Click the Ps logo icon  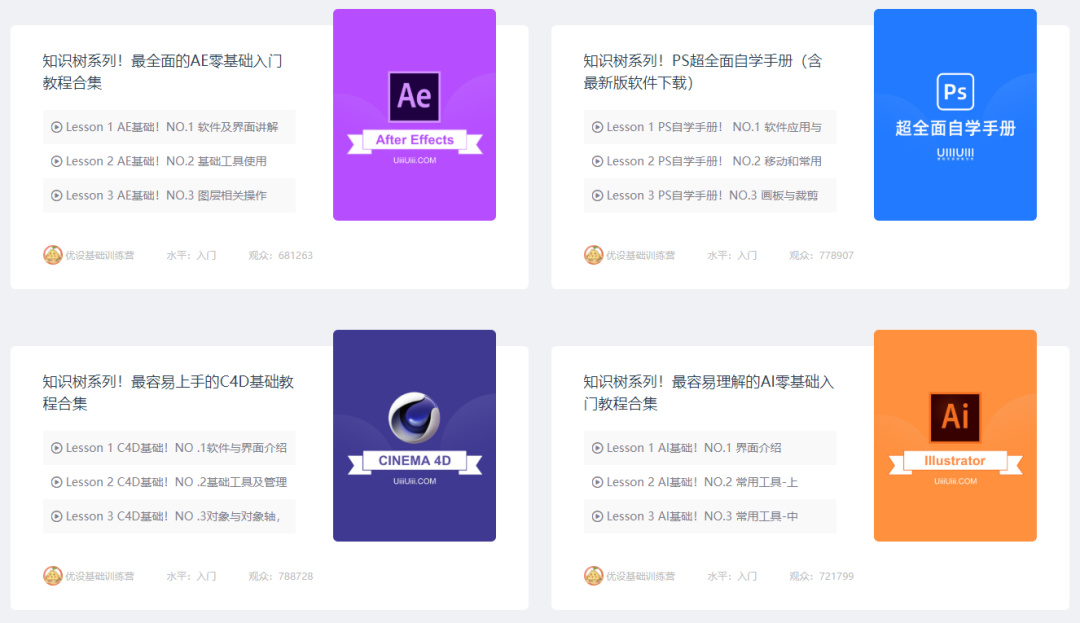tap(955, 92)
